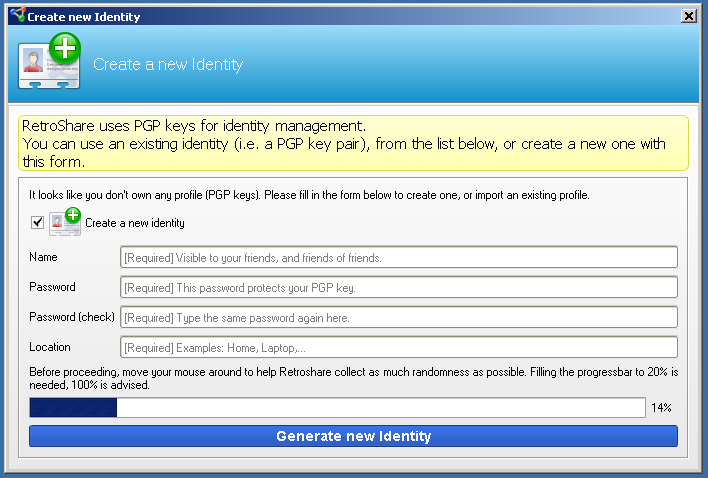The width and height of the screenshot is (708, 478).
Task: Focus the Name input field
Action: click(x=399, y=257)
